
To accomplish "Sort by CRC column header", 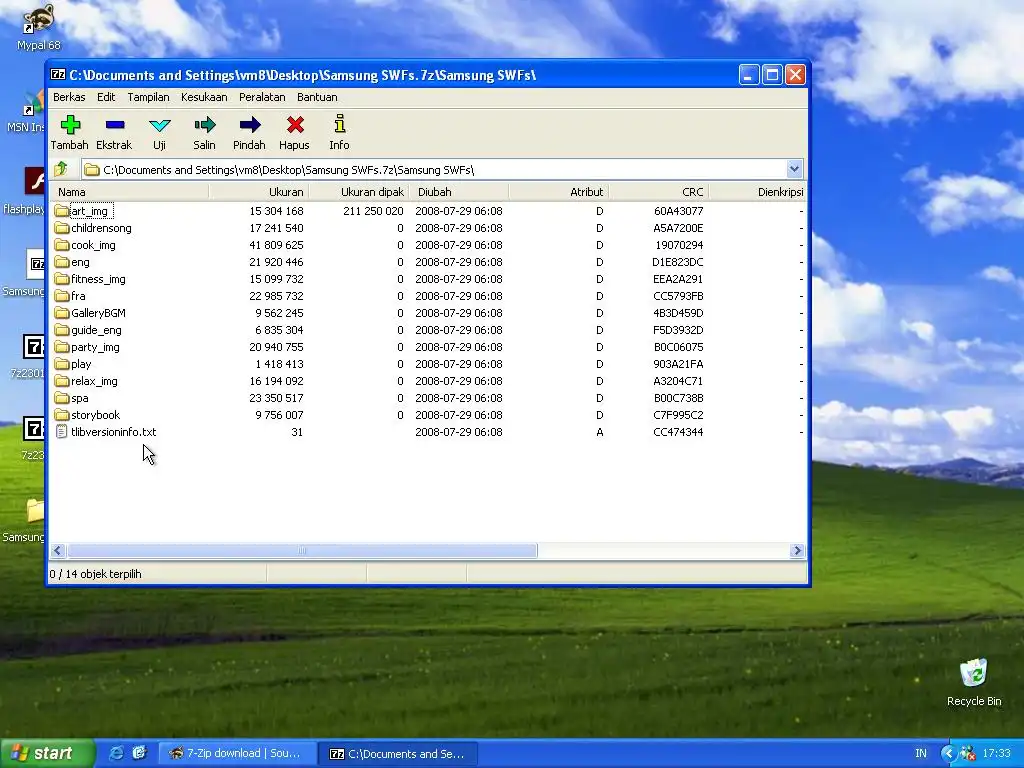I will coord(658,192).
